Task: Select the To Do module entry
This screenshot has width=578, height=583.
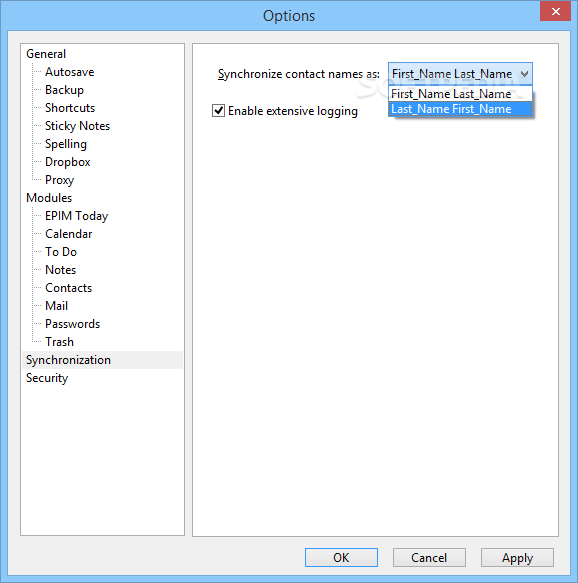Action: [61, 252]
